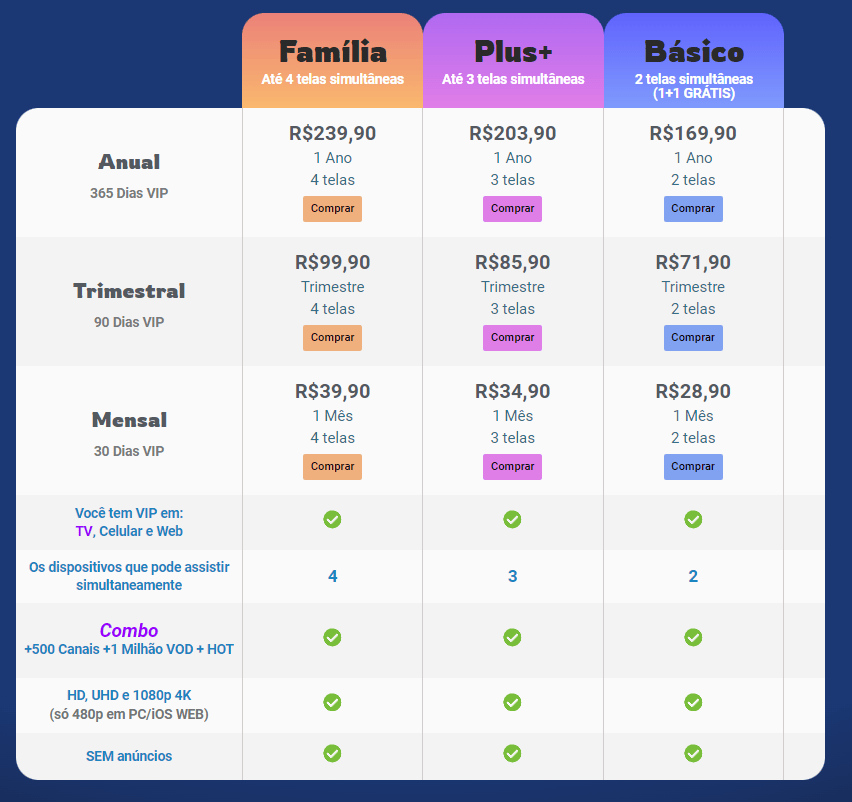Viewport: 852px width, 802px height.
Task: Click Comprar for Família annual plan
Action: (x=332, y=209)
